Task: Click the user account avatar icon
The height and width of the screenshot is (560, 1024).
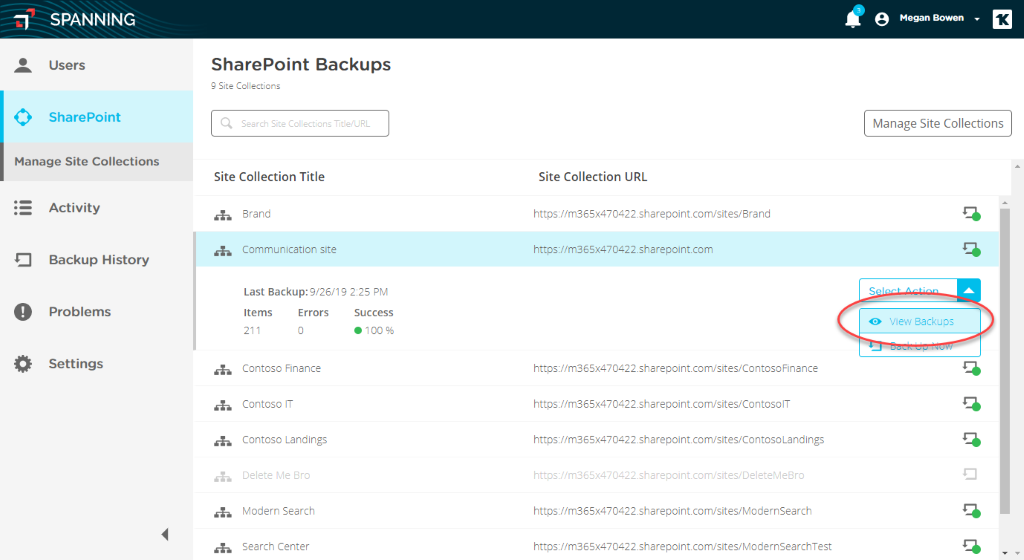Action: (x=882, y=19)
